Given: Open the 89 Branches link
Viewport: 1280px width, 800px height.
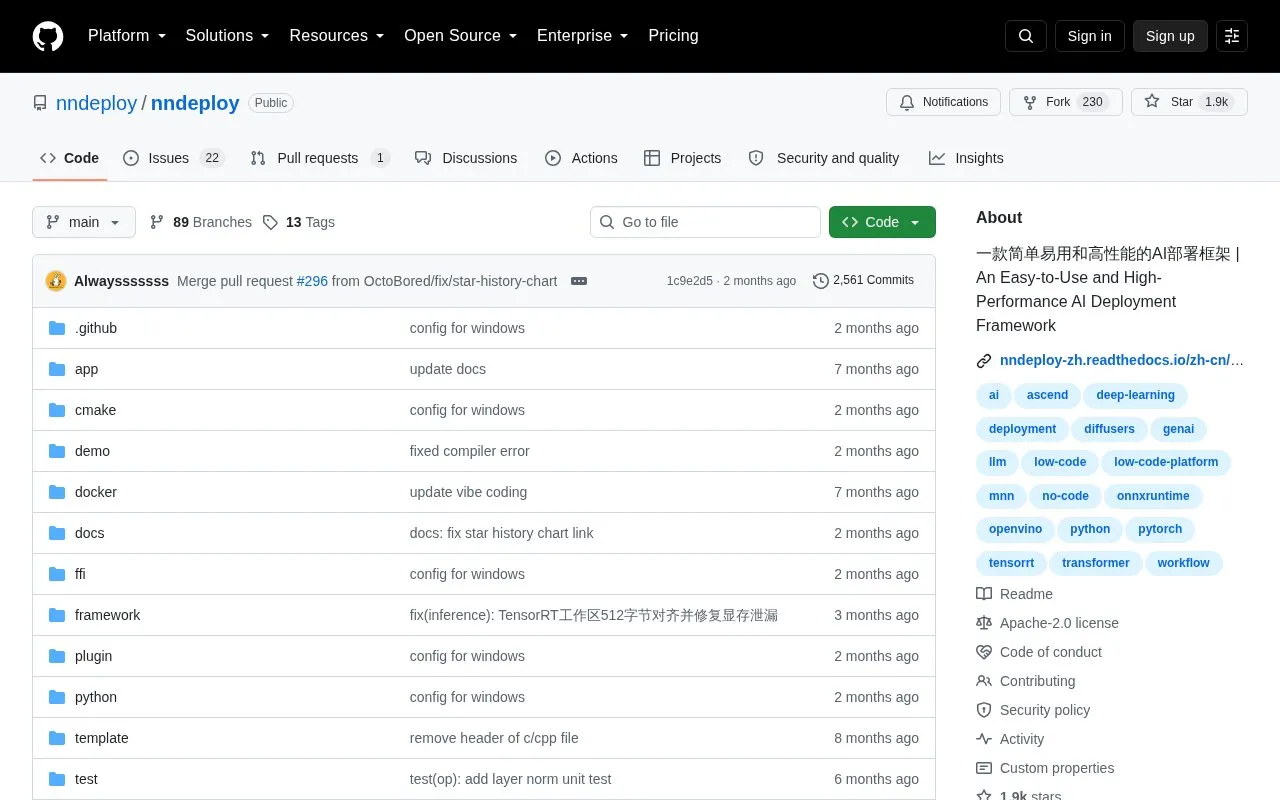Looking at the screenshot, I should 201,222.
